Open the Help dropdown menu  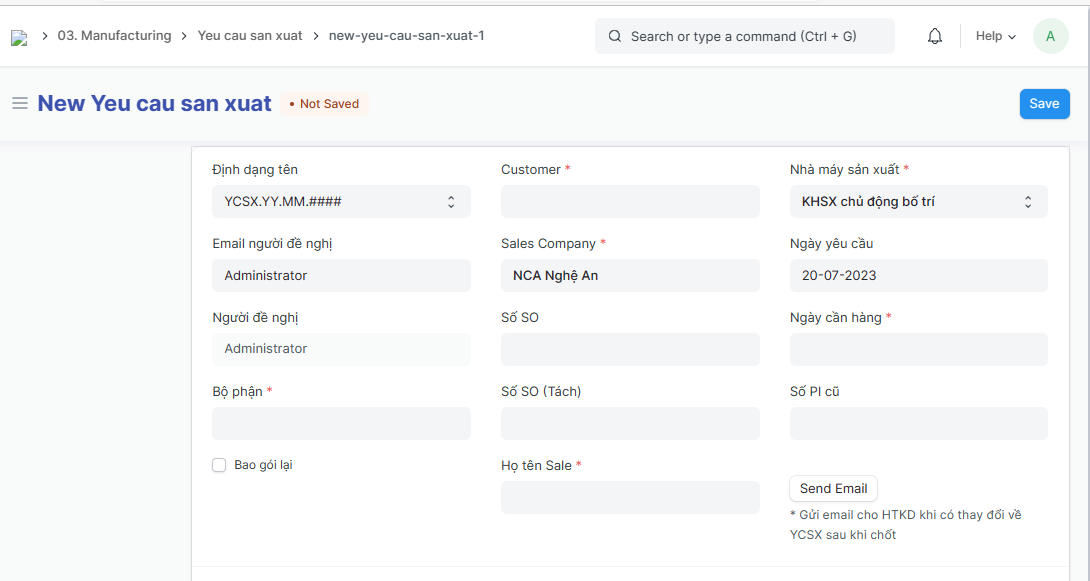[x=995, y=36]
